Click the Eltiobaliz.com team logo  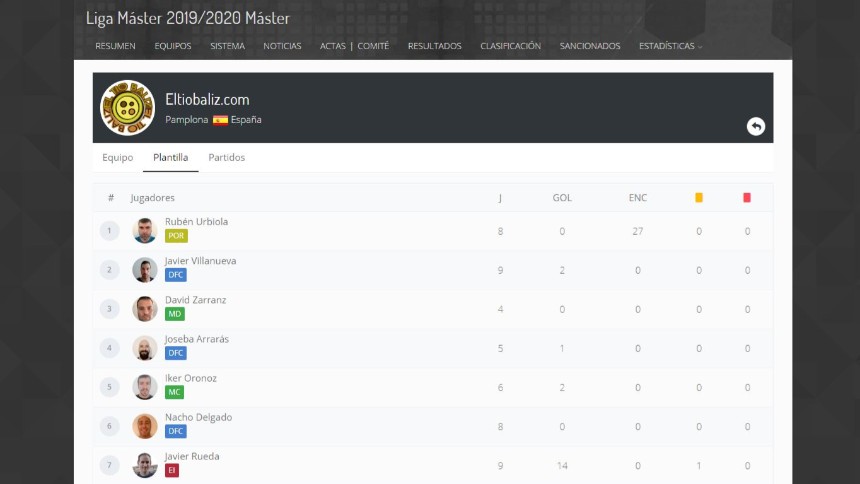coord(127,108)
